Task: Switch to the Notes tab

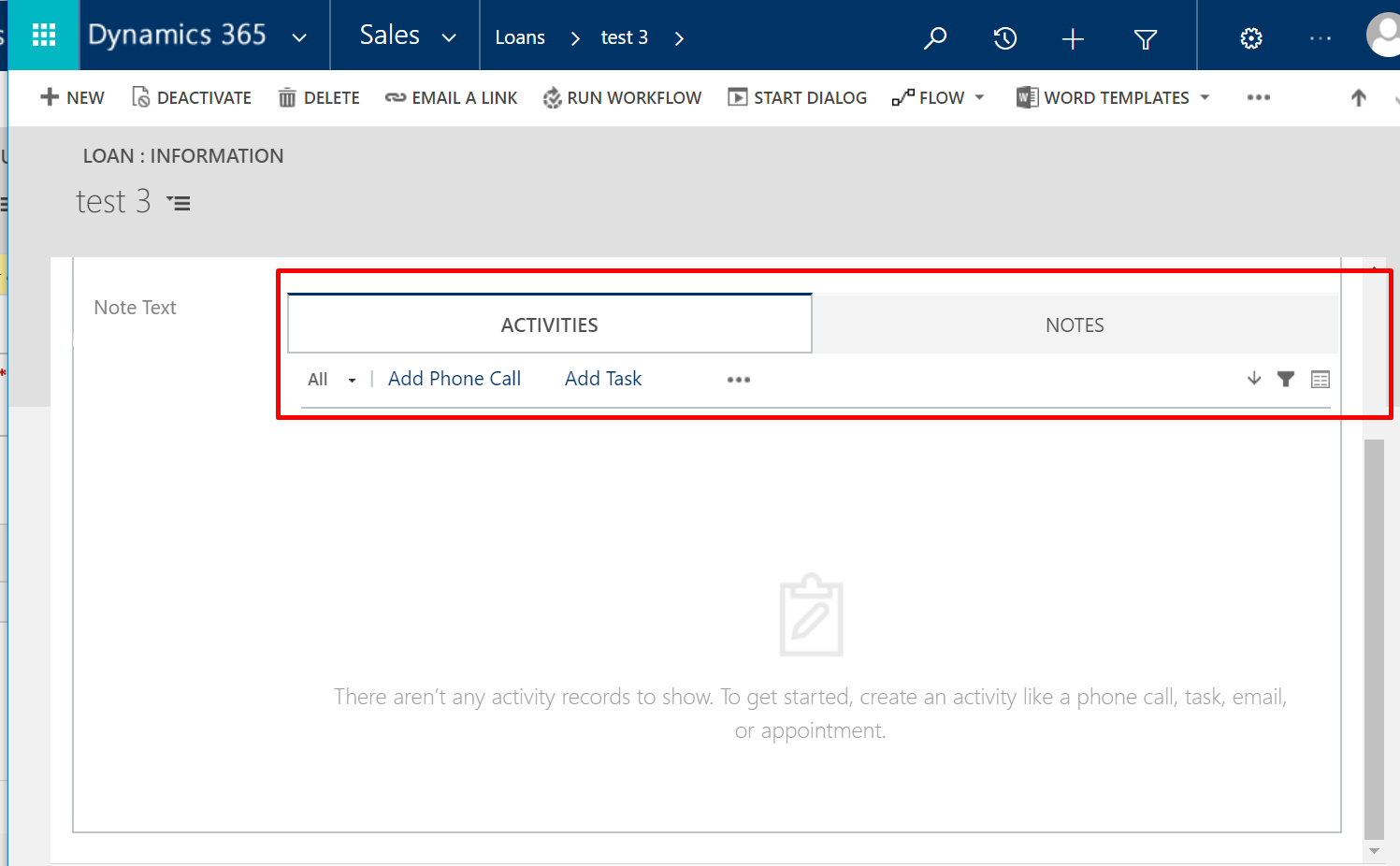Action: [x=1075, y=325]
